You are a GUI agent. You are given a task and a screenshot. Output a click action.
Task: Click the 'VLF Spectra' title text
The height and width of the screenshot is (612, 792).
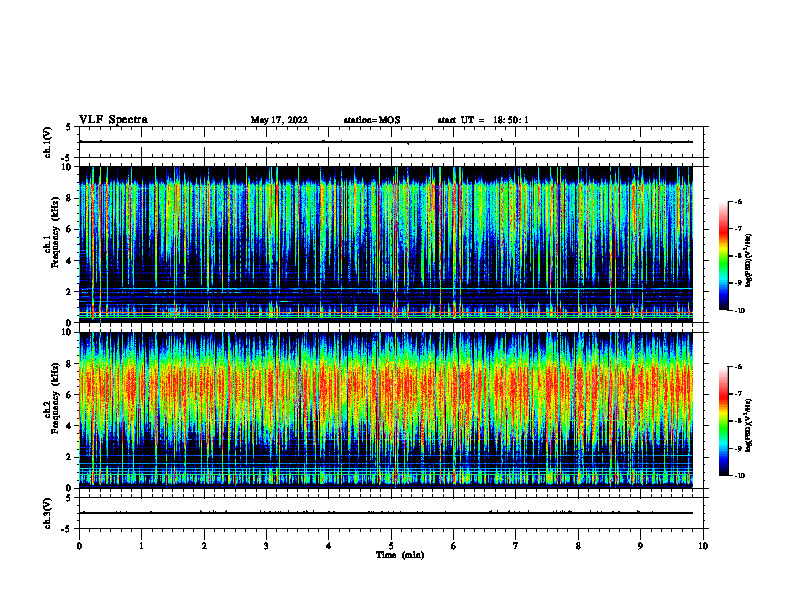point(113,120)
